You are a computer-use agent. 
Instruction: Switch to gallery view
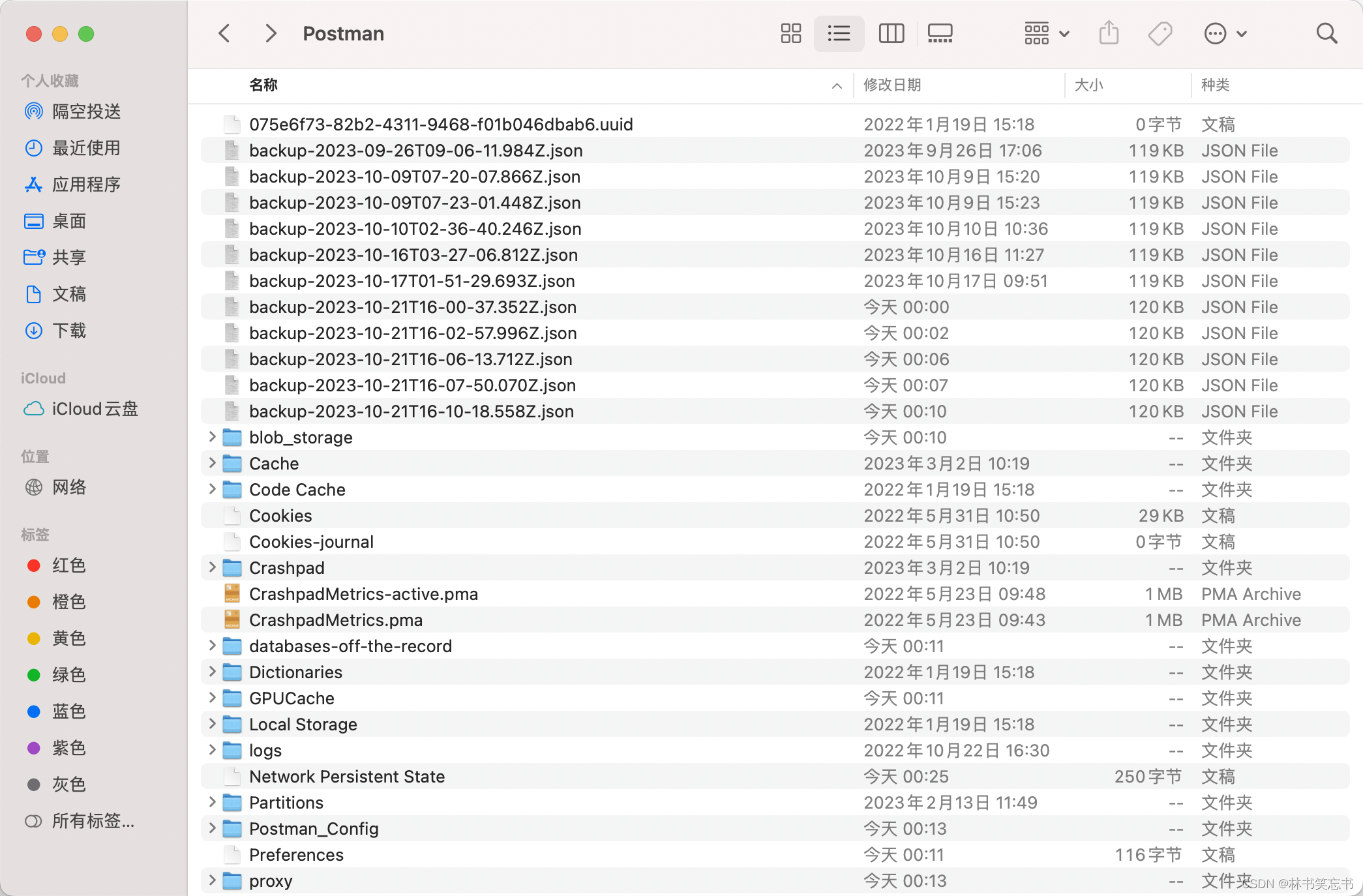[940, 33]
